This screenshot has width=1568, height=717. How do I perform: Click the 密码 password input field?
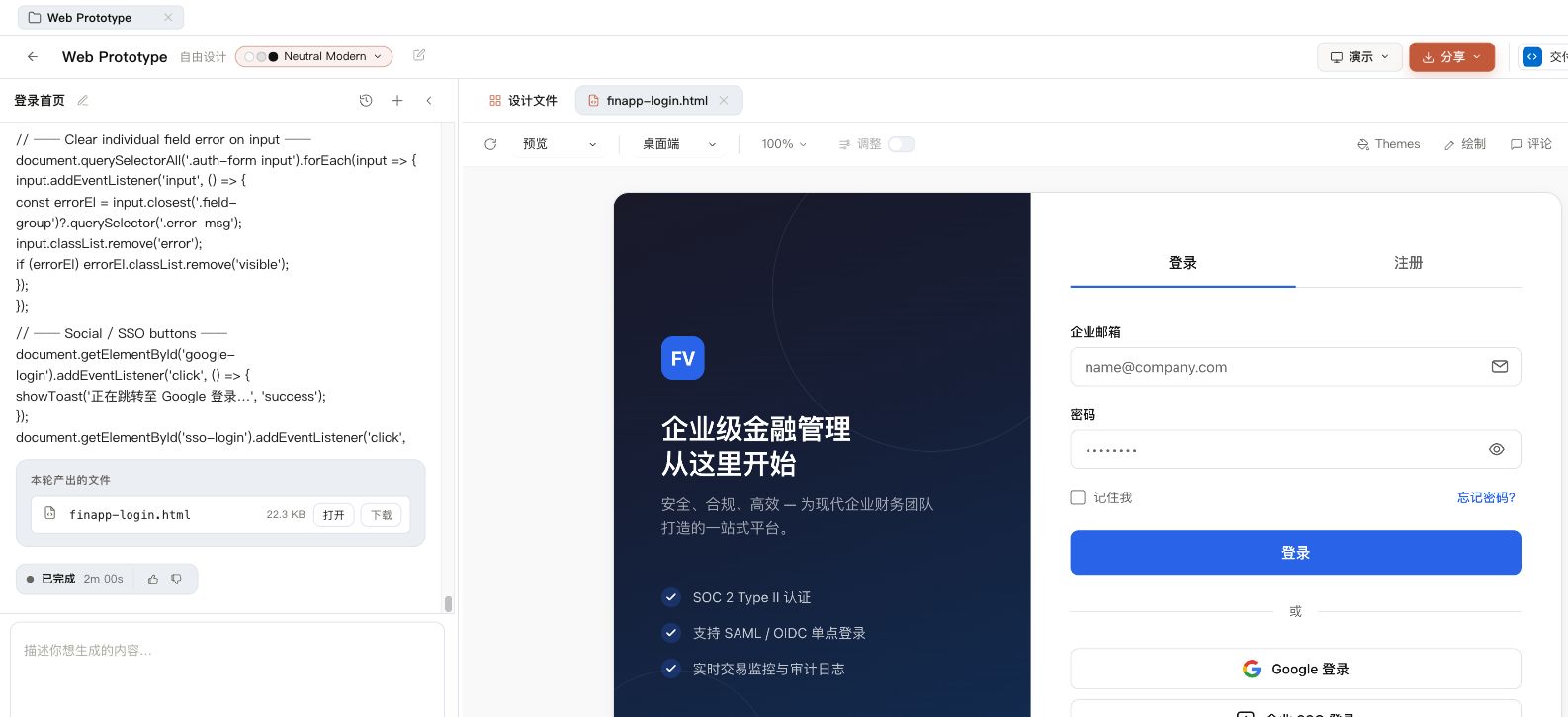click(1295, 449)
